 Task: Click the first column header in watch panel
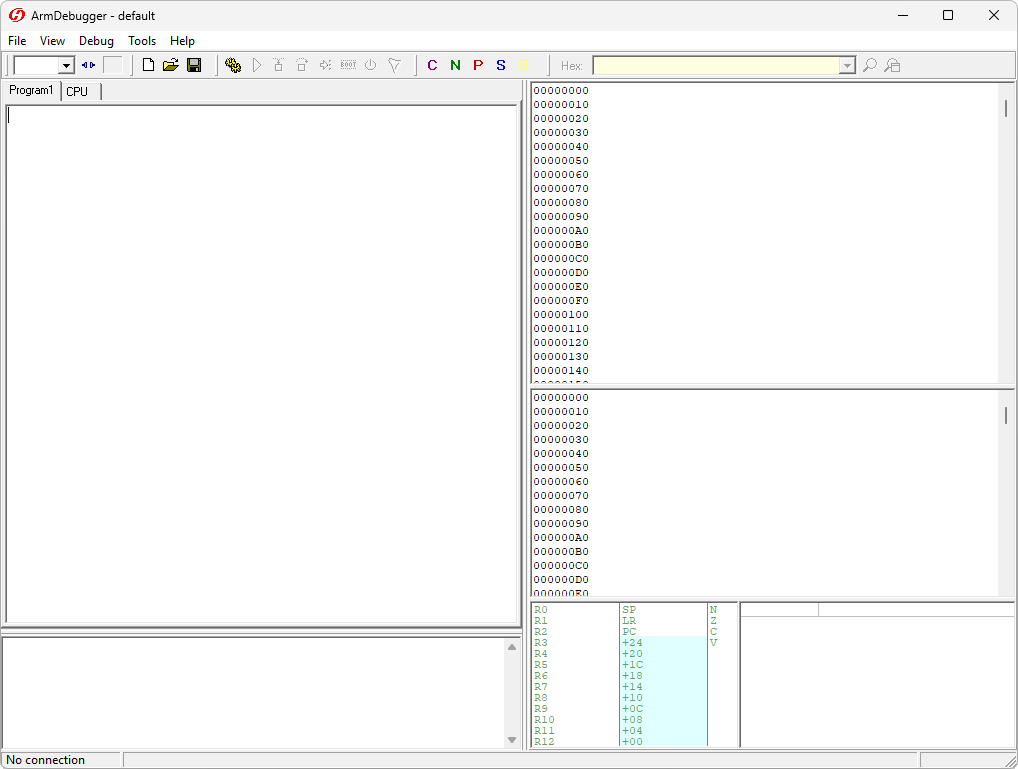[x=780, y=609]
